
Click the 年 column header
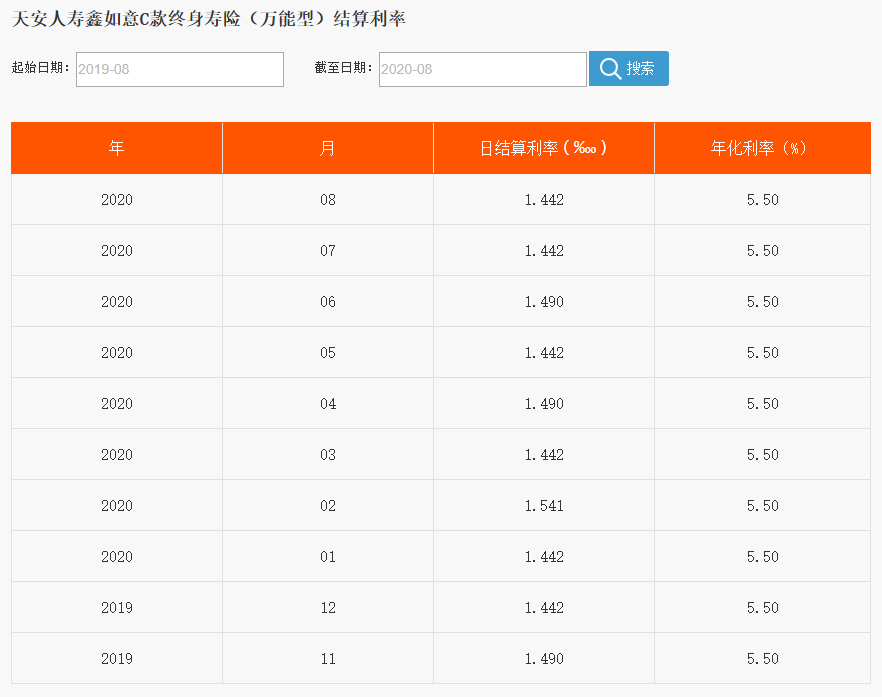click(x=116, y=148)
